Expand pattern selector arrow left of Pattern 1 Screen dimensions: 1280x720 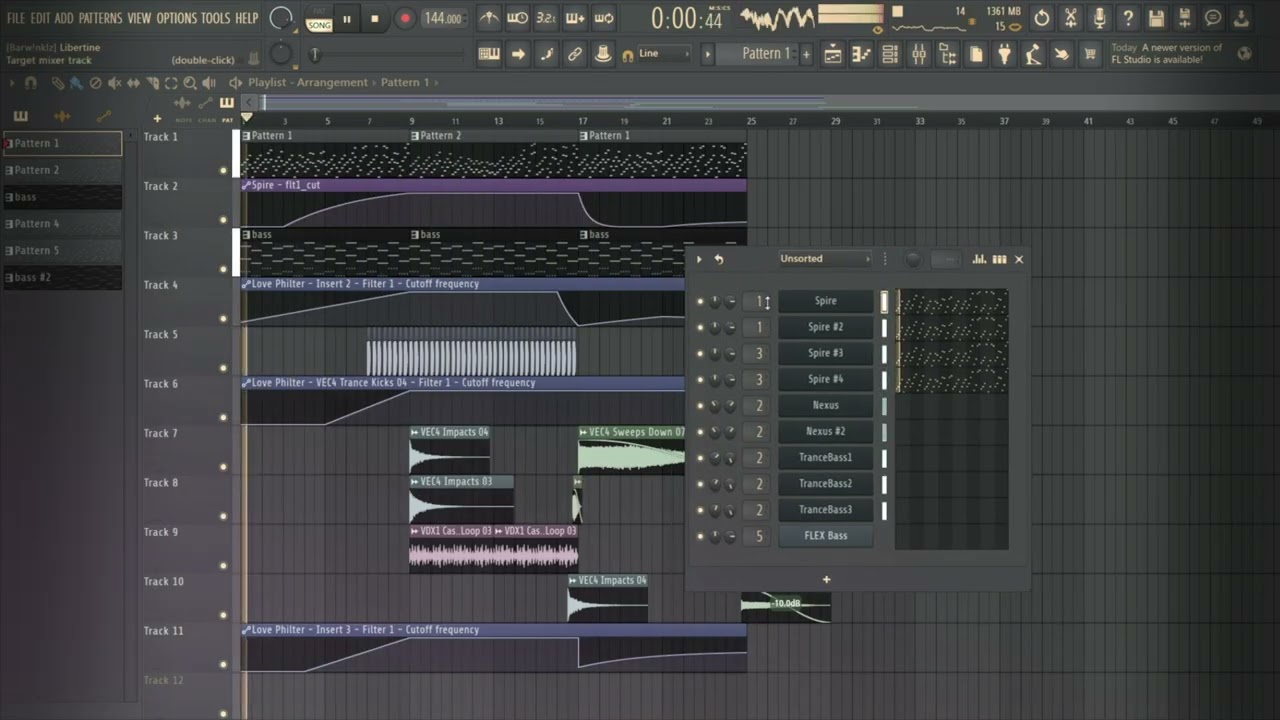(708, 54)
